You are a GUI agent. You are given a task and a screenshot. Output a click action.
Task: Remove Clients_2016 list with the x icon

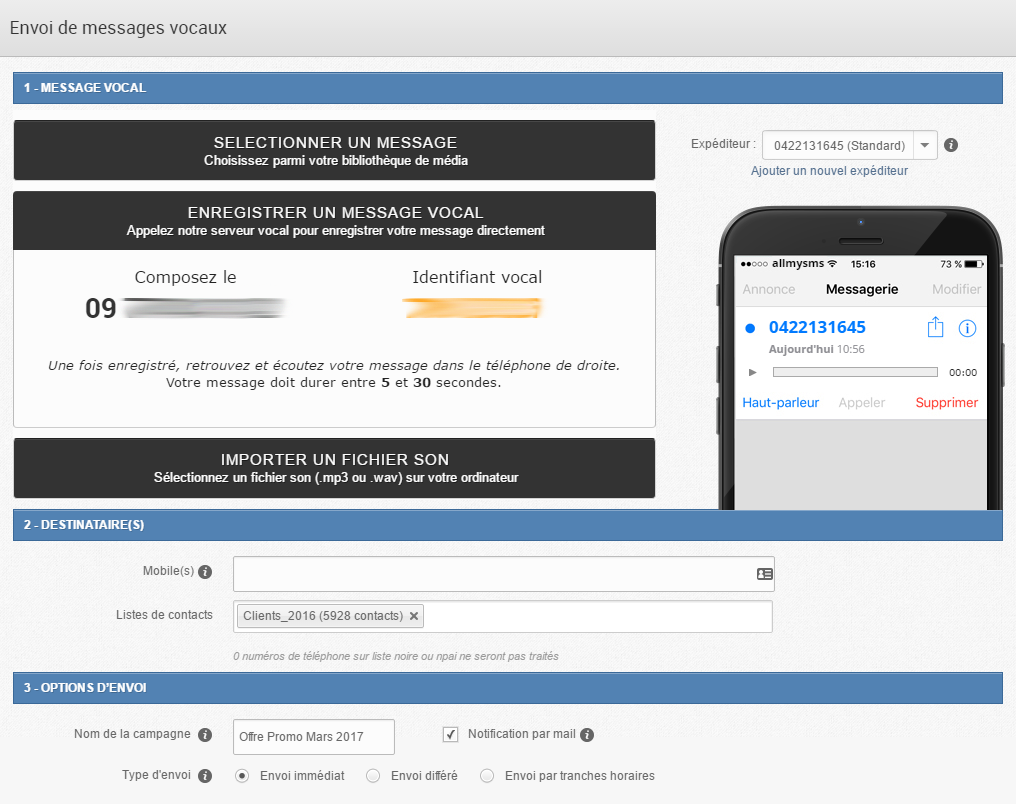pyautogui.click(x=414, y=615)
